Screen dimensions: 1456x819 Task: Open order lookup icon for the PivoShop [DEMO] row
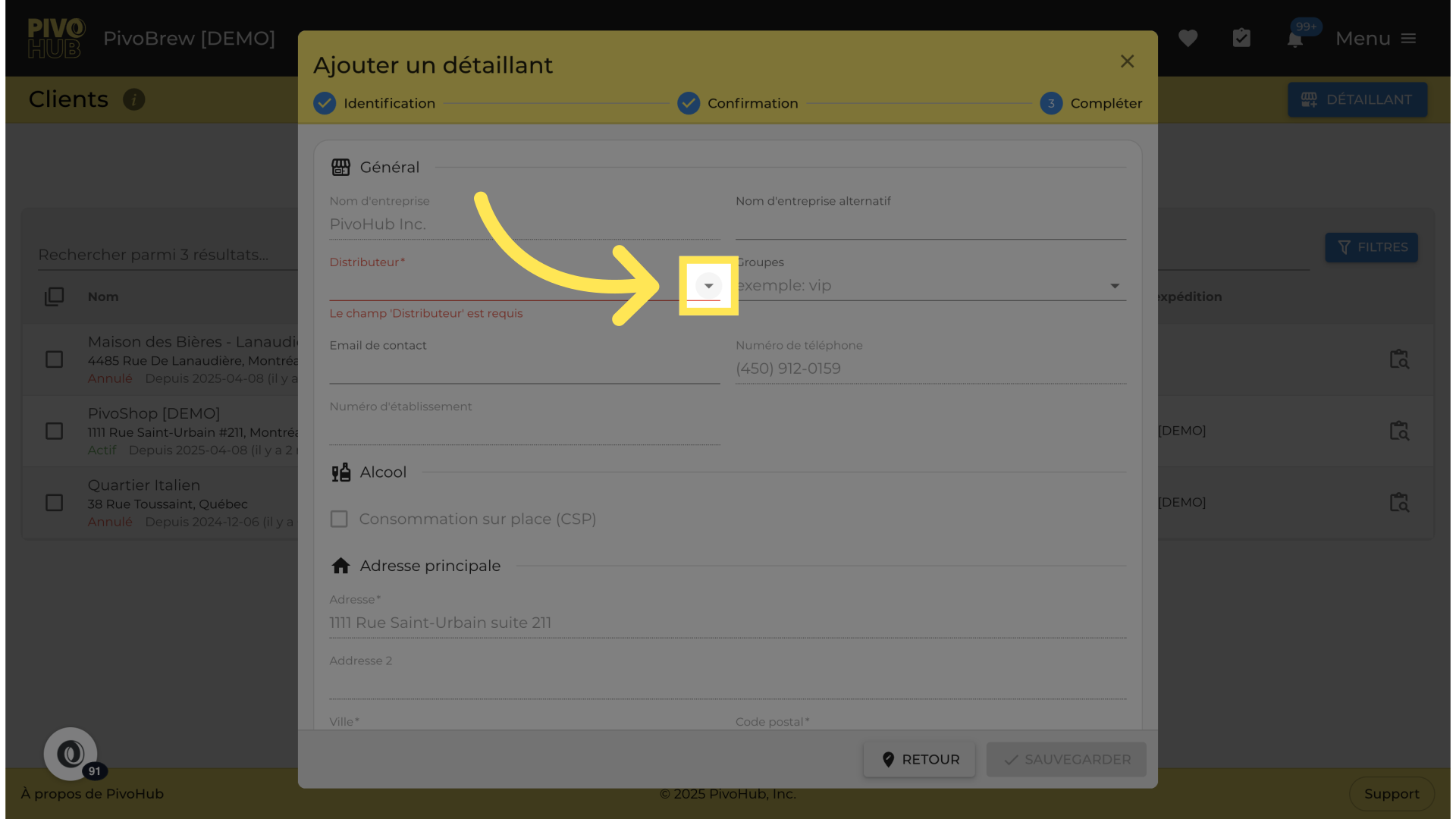[x=1399, y=431]
